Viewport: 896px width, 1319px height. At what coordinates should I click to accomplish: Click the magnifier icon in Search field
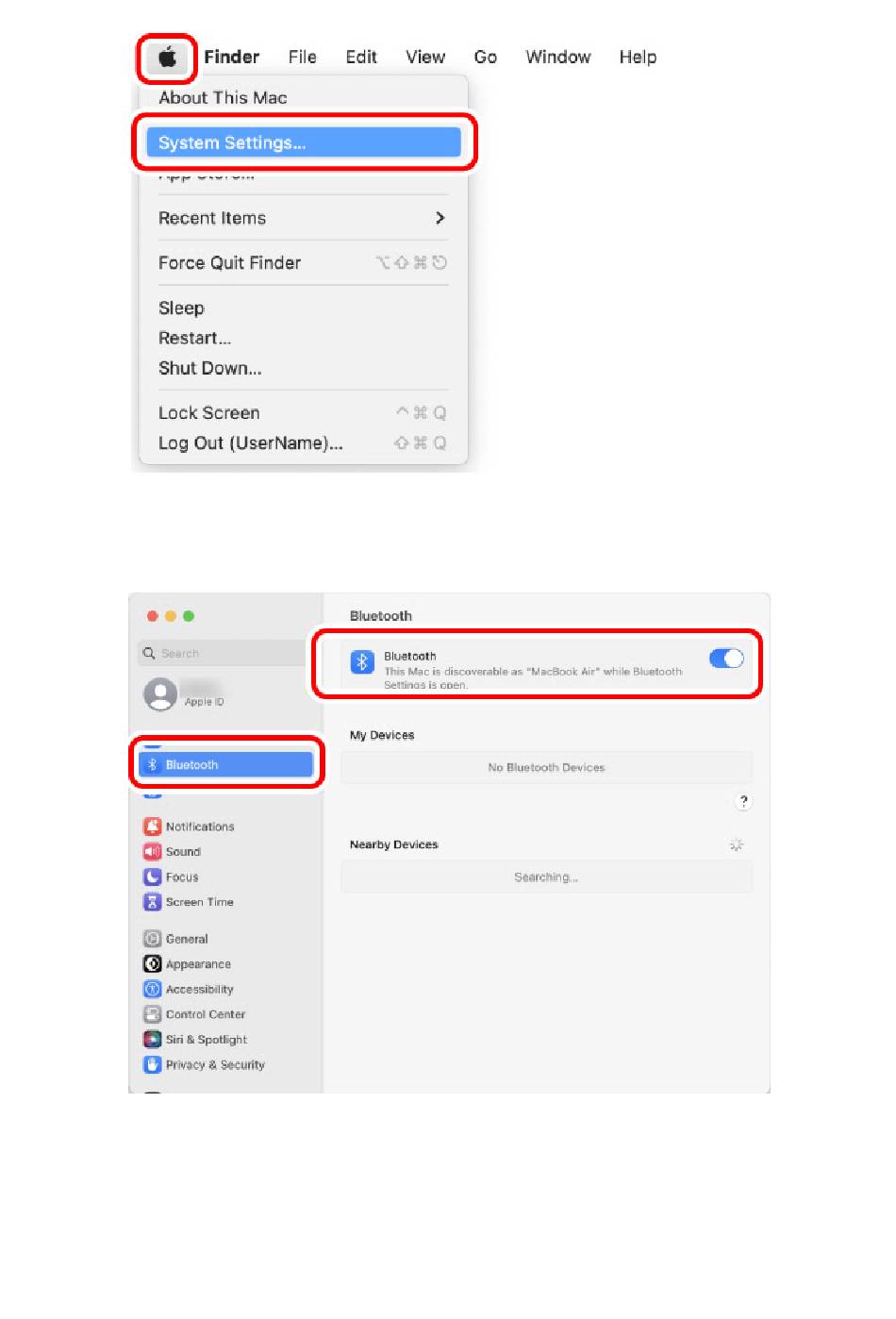(x=149, y=653)
